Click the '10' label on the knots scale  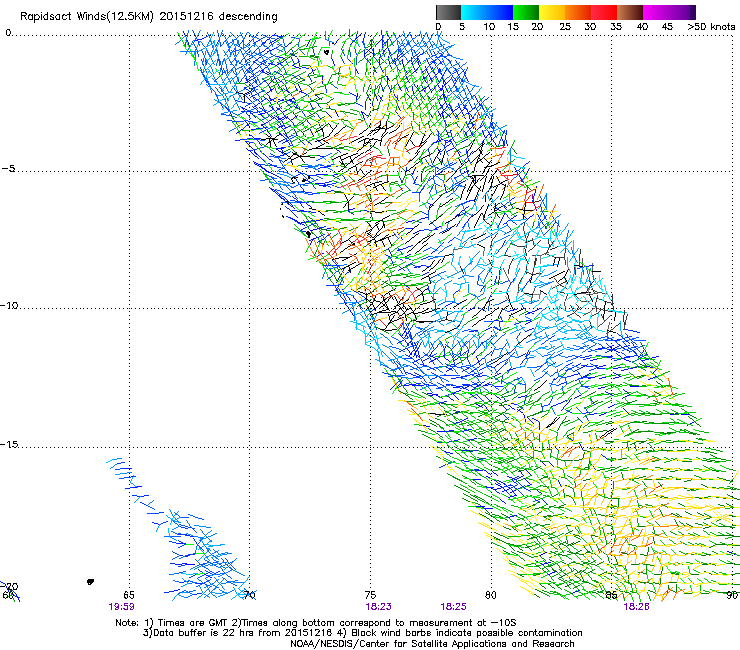[489, 26]
